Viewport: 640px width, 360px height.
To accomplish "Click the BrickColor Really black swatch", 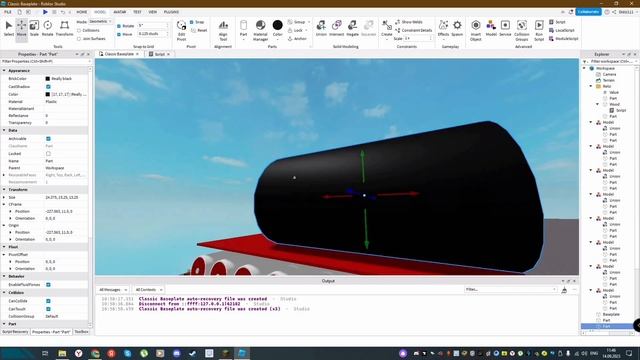I will pos(48,78).
